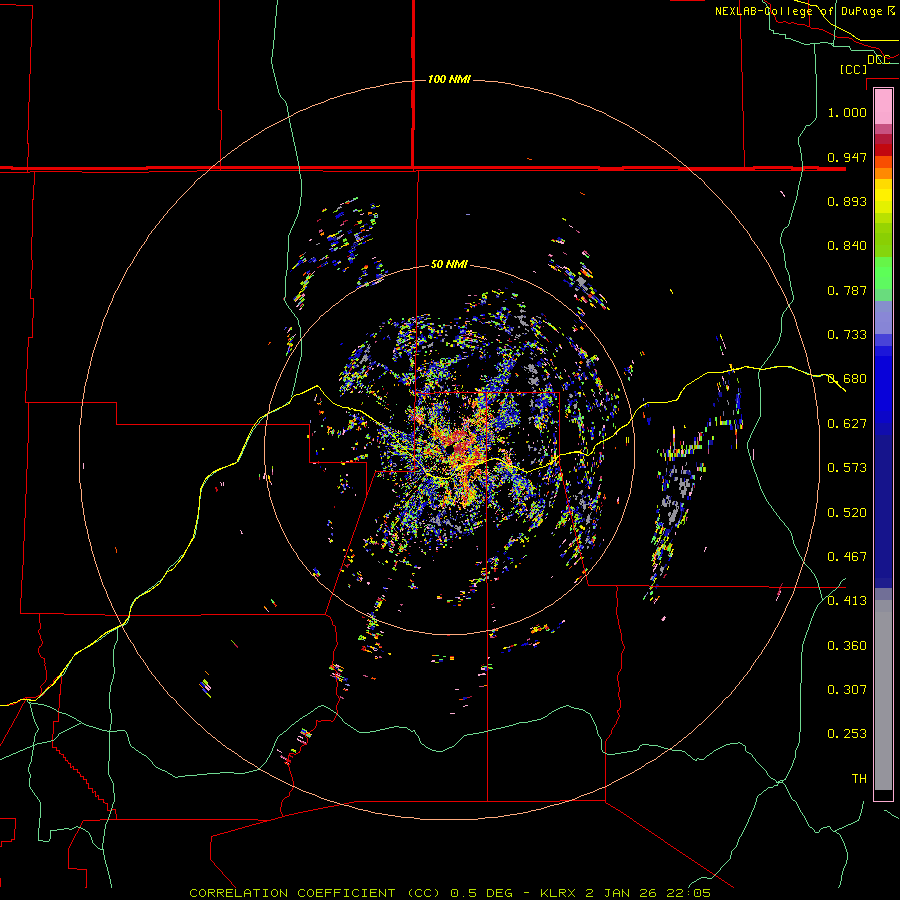Viewport: 900px width, 900px height.
Task: Click the 0.307 legend value
Action: pyautogui.click(x=847, y=690)
